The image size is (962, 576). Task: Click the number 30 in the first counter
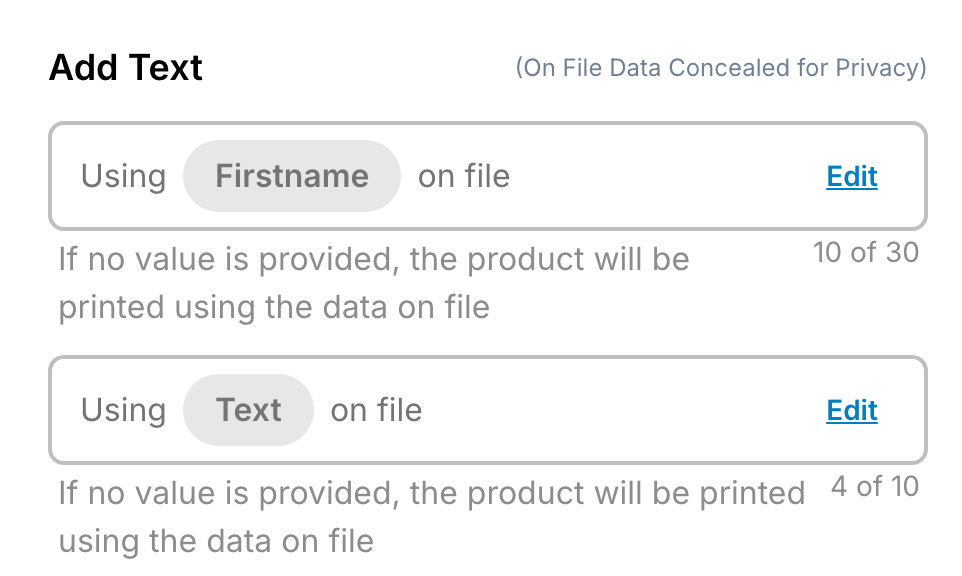[901, 253]
